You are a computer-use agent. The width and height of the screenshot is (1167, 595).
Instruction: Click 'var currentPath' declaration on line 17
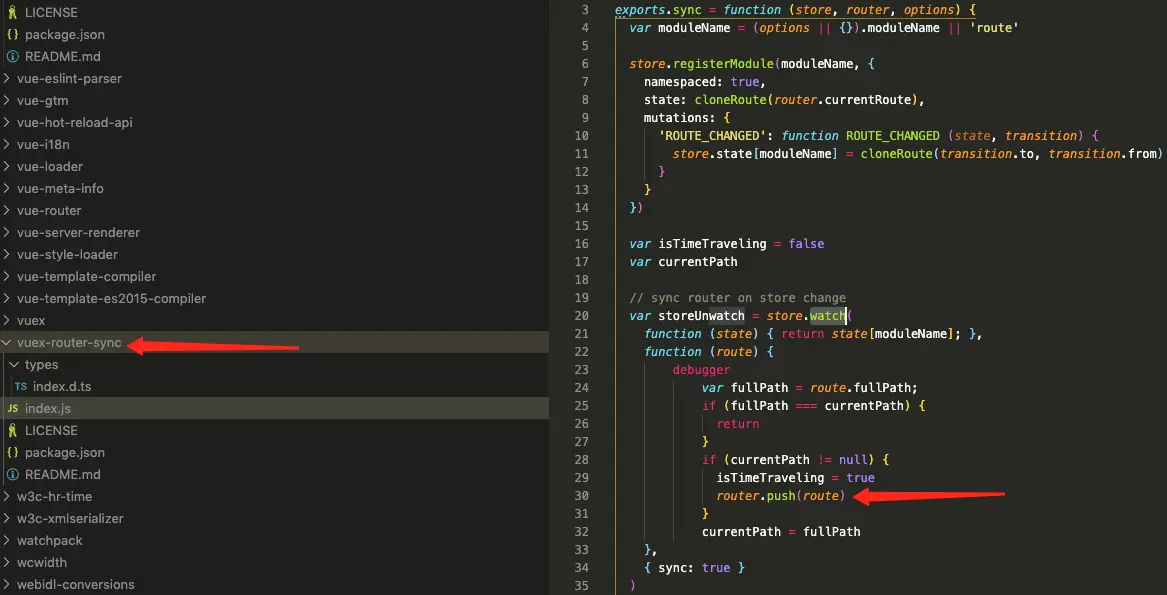click(x=683, y=261)
